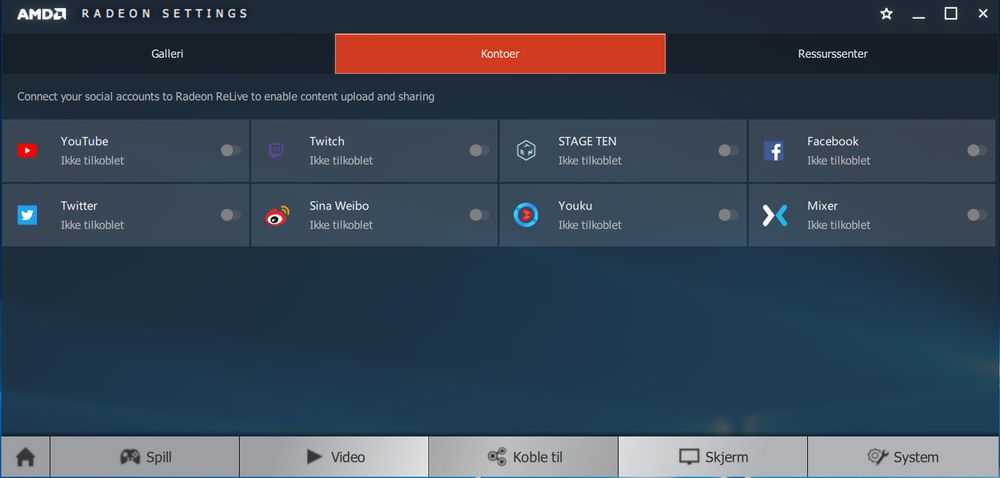The image size is (1000, 478).
Task: Click the Mixer X logo icon
Action: coord(775,215)
